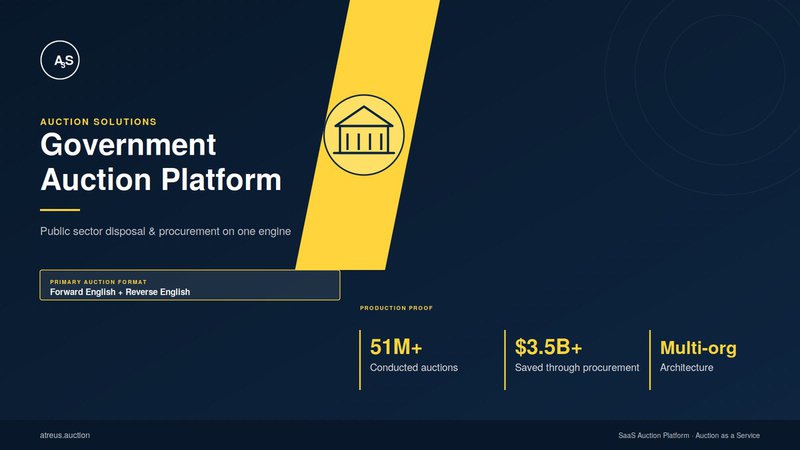The image size is (800, 450).
Task: Click the '51M+' statistic
Action: coord(396,347)
